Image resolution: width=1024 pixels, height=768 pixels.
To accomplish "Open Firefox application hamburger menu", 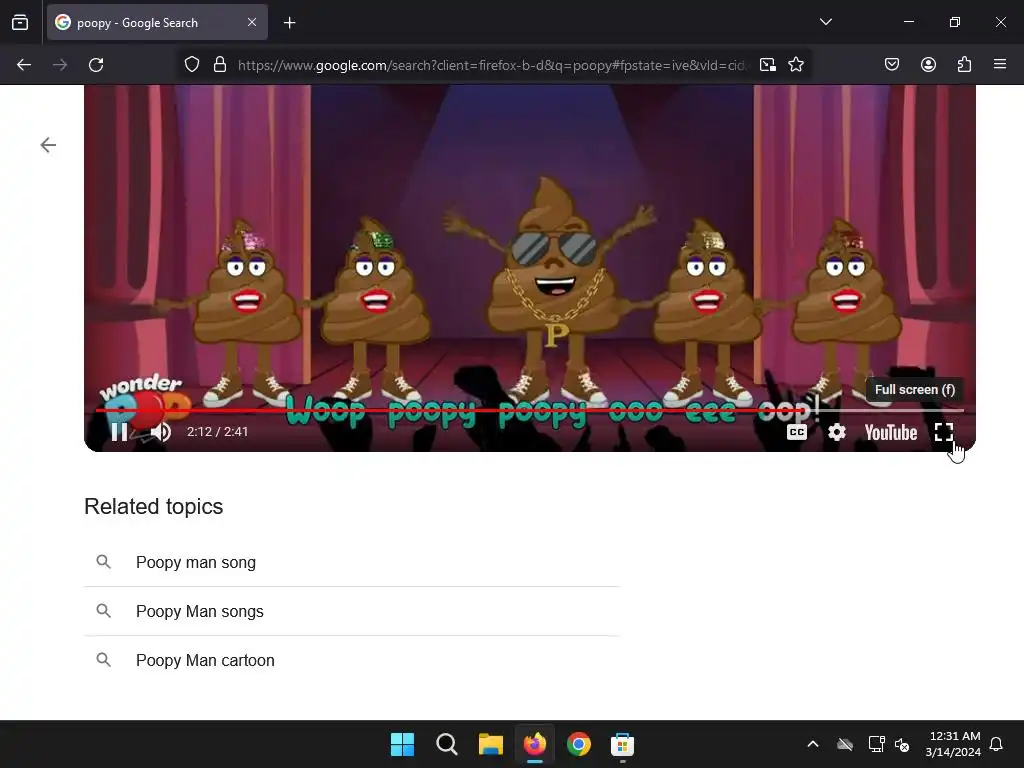I will (x=1000, y=65).
